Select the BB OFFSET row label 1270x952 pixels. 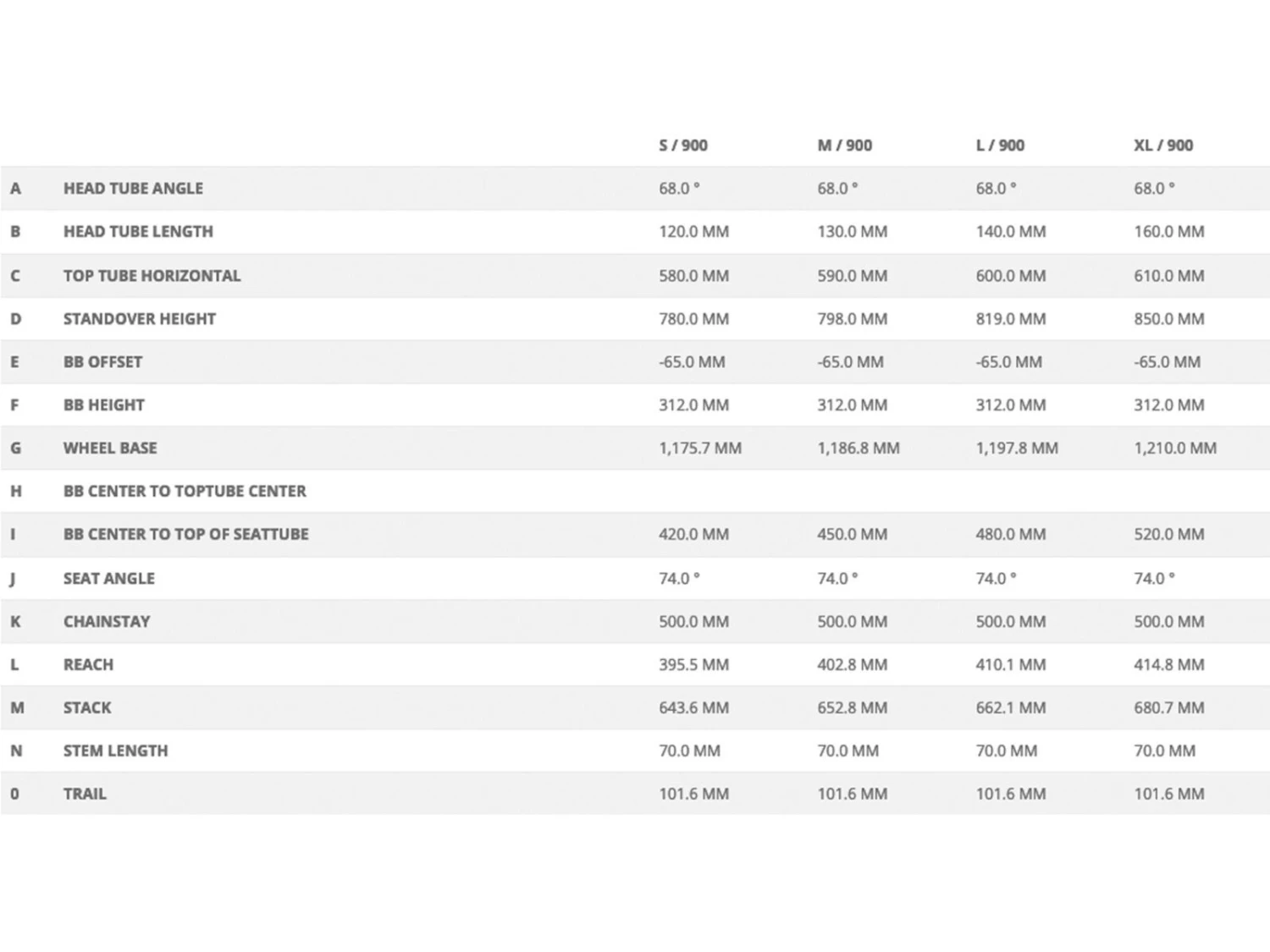click(x=102, y=362)
